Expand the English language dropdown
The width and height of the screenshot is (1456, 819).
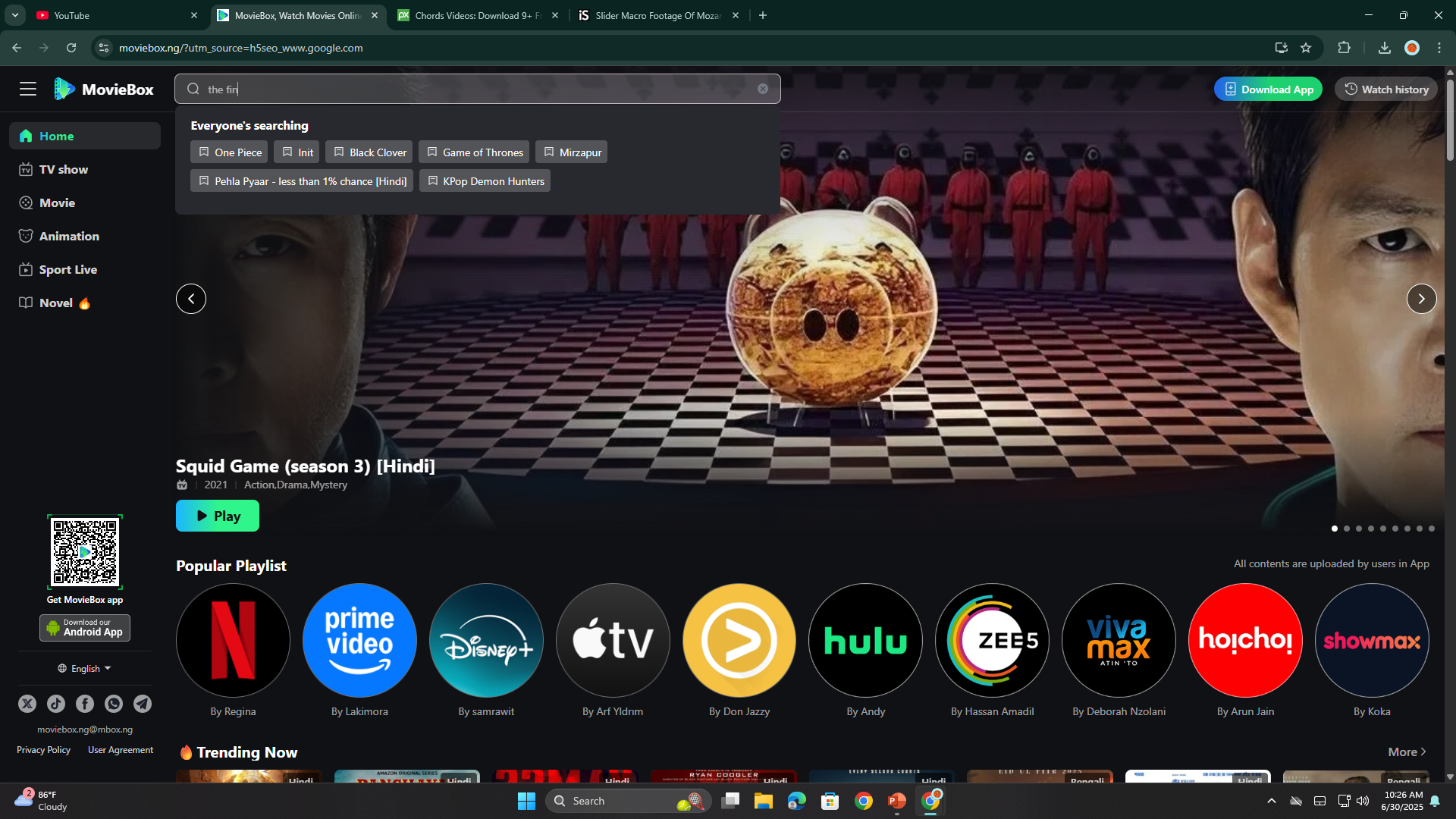pyautogui.click(x=85, y=668)
